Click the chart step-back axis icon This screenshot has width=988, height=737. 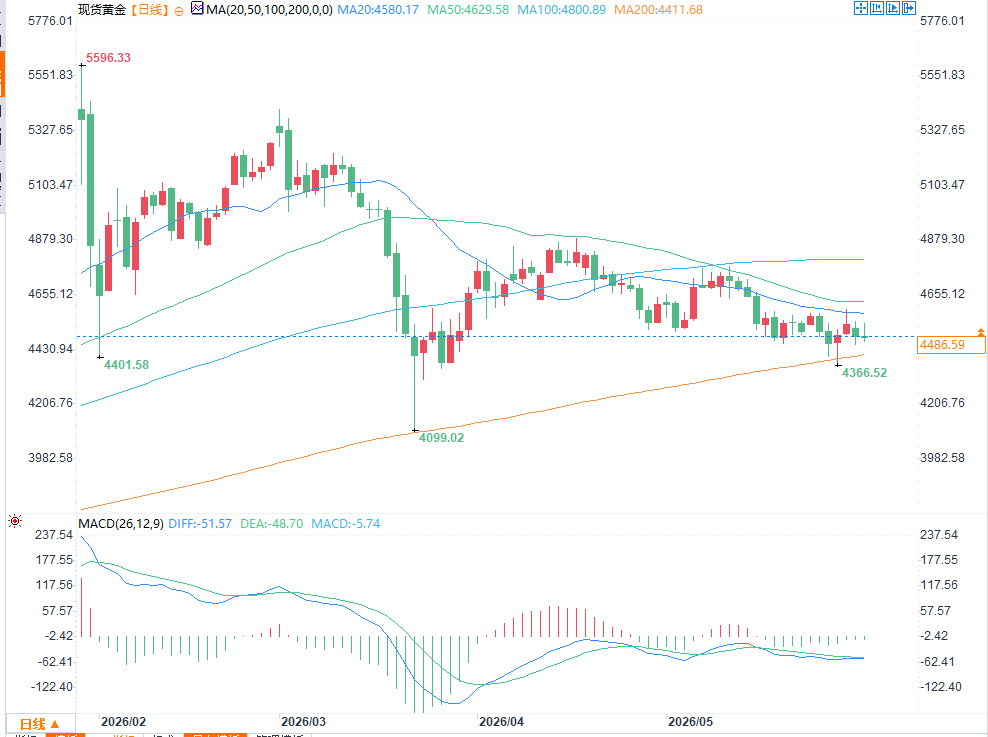pos(876,8)
